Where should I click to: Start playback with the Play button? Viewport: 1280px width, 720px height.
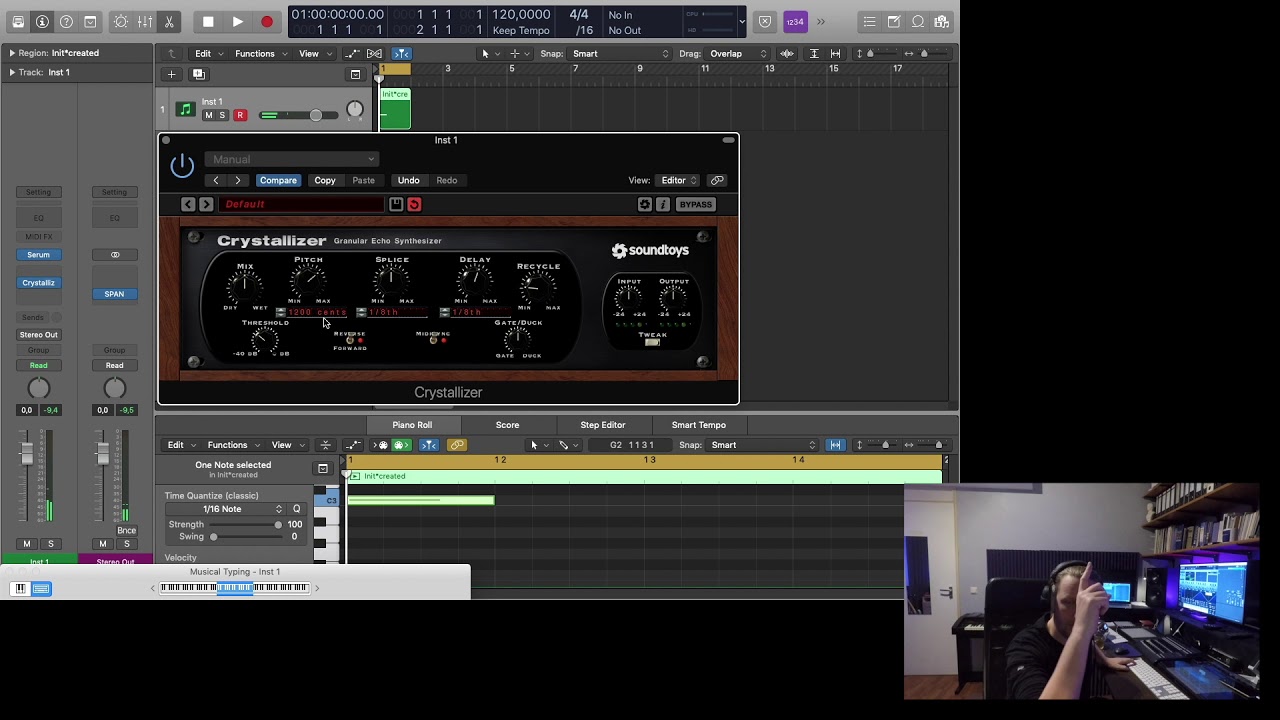[x=237, y=21]
